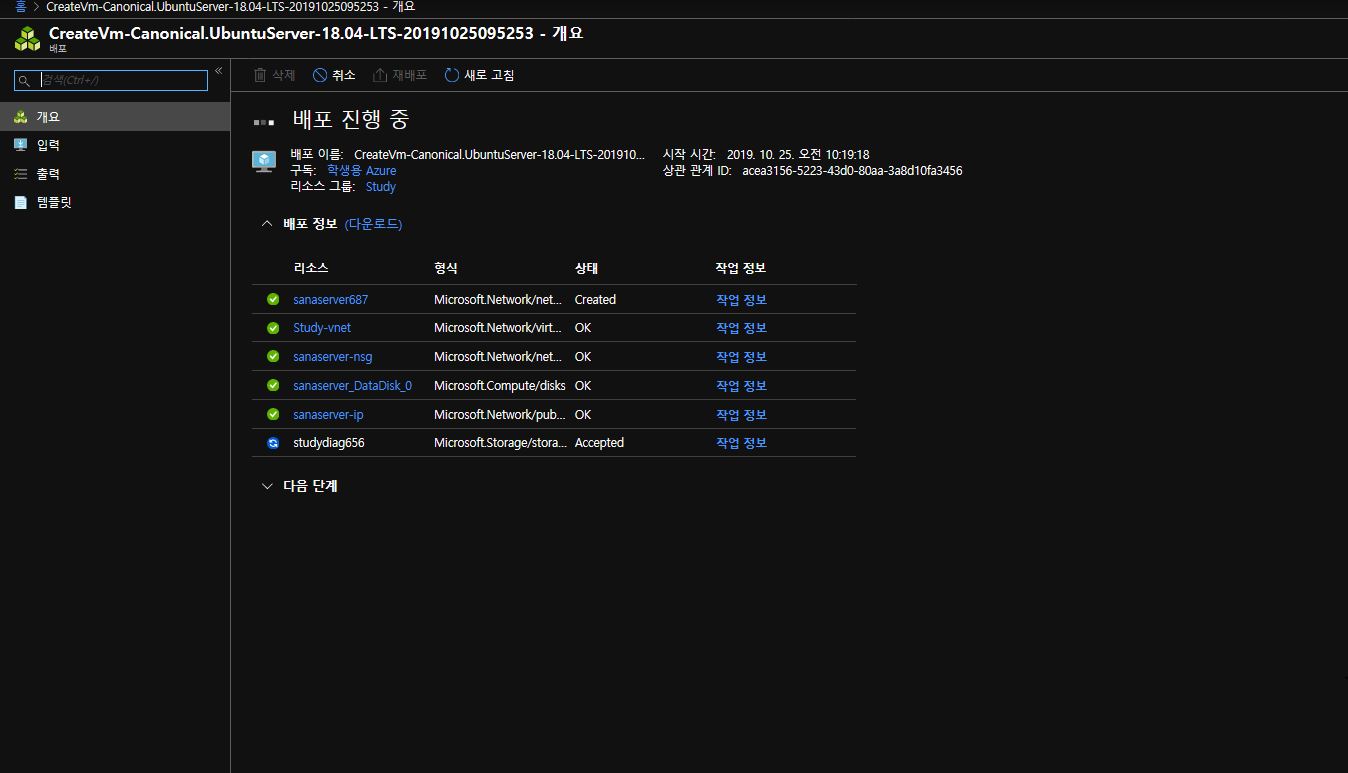The image size is (1348, 773).
Task: Click the 홈 breadcrumb link
Action: tap(20, 6)
